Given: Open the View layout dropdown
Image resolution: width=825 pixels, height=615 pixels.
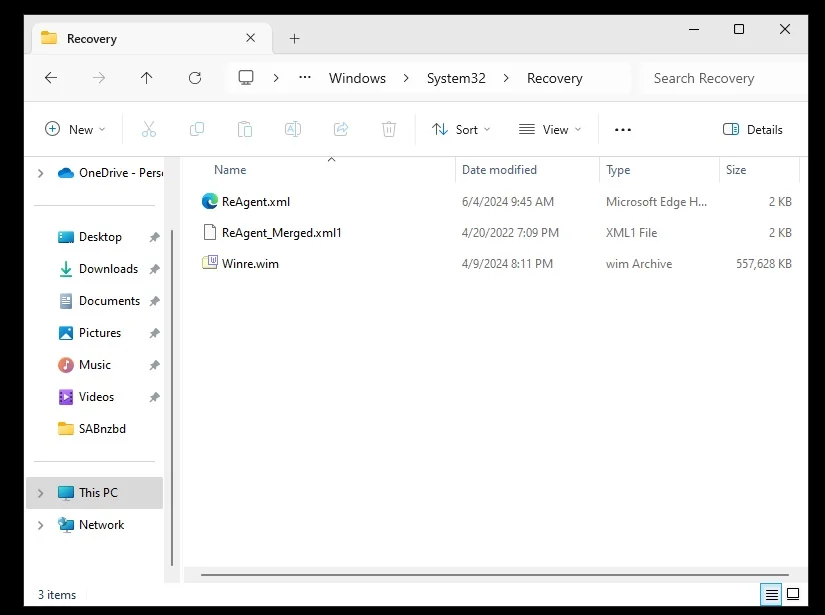Looking at the screenshot, I should (550, 129).
